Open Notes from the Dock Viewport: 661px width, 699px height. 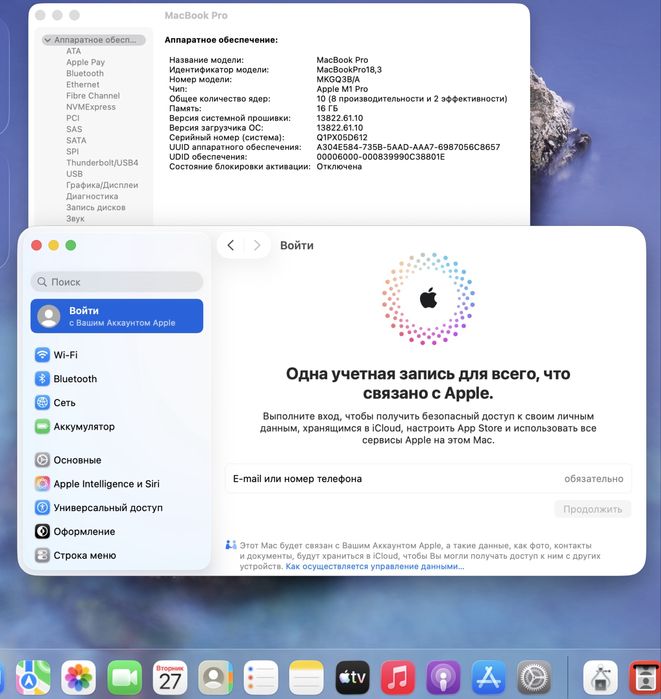click(307, 677)
